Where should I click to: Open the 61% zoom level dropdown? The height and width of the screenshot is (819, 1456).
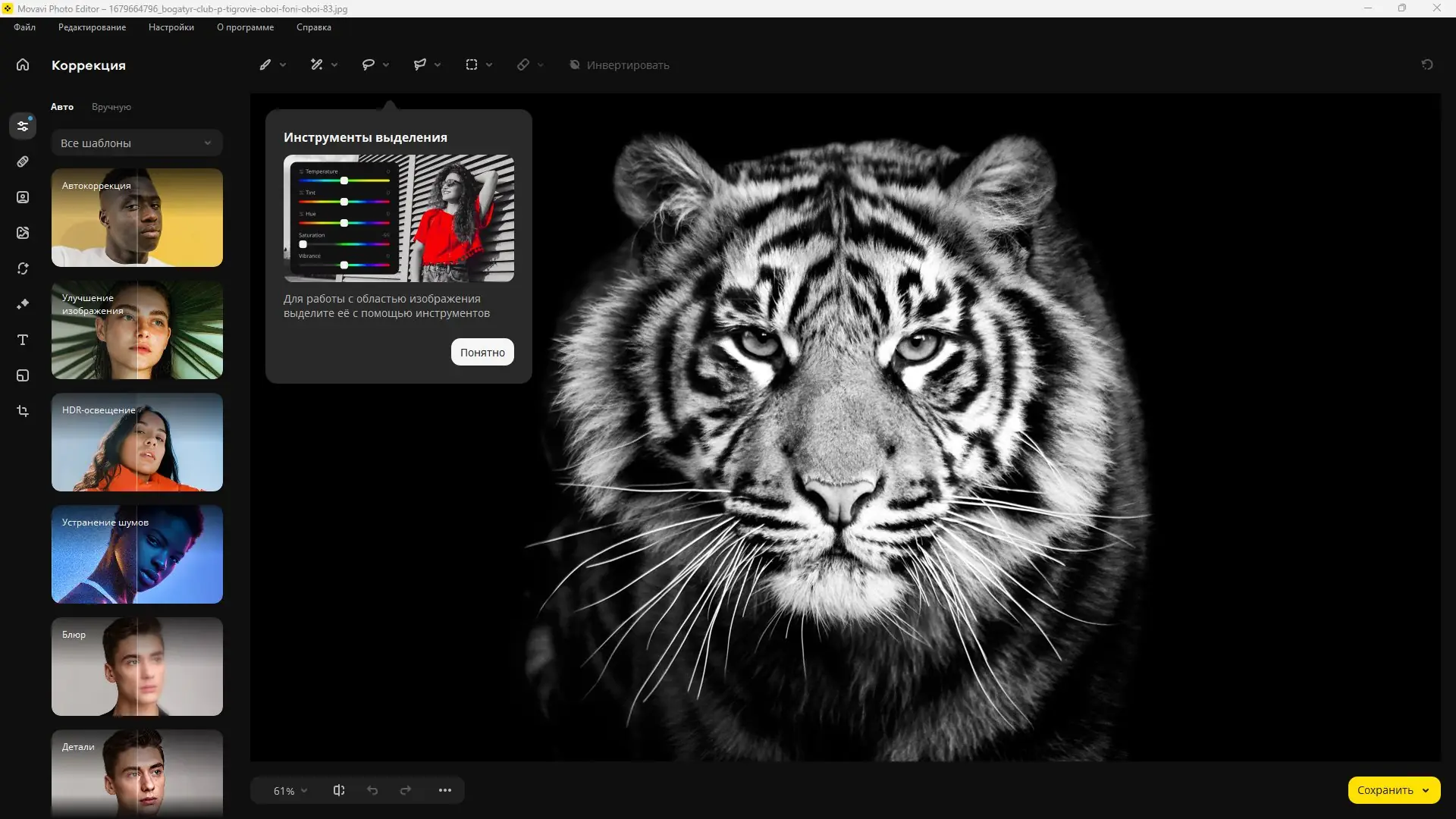[x=290, y=791]
